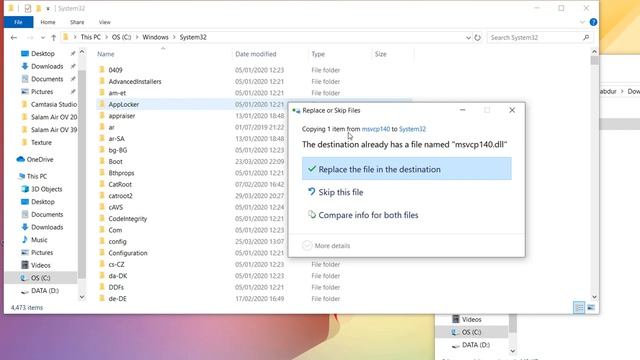The height and width of the screenshot is (360, 640).
Task: Click the search magnifier icon
Action: (586, 38)
